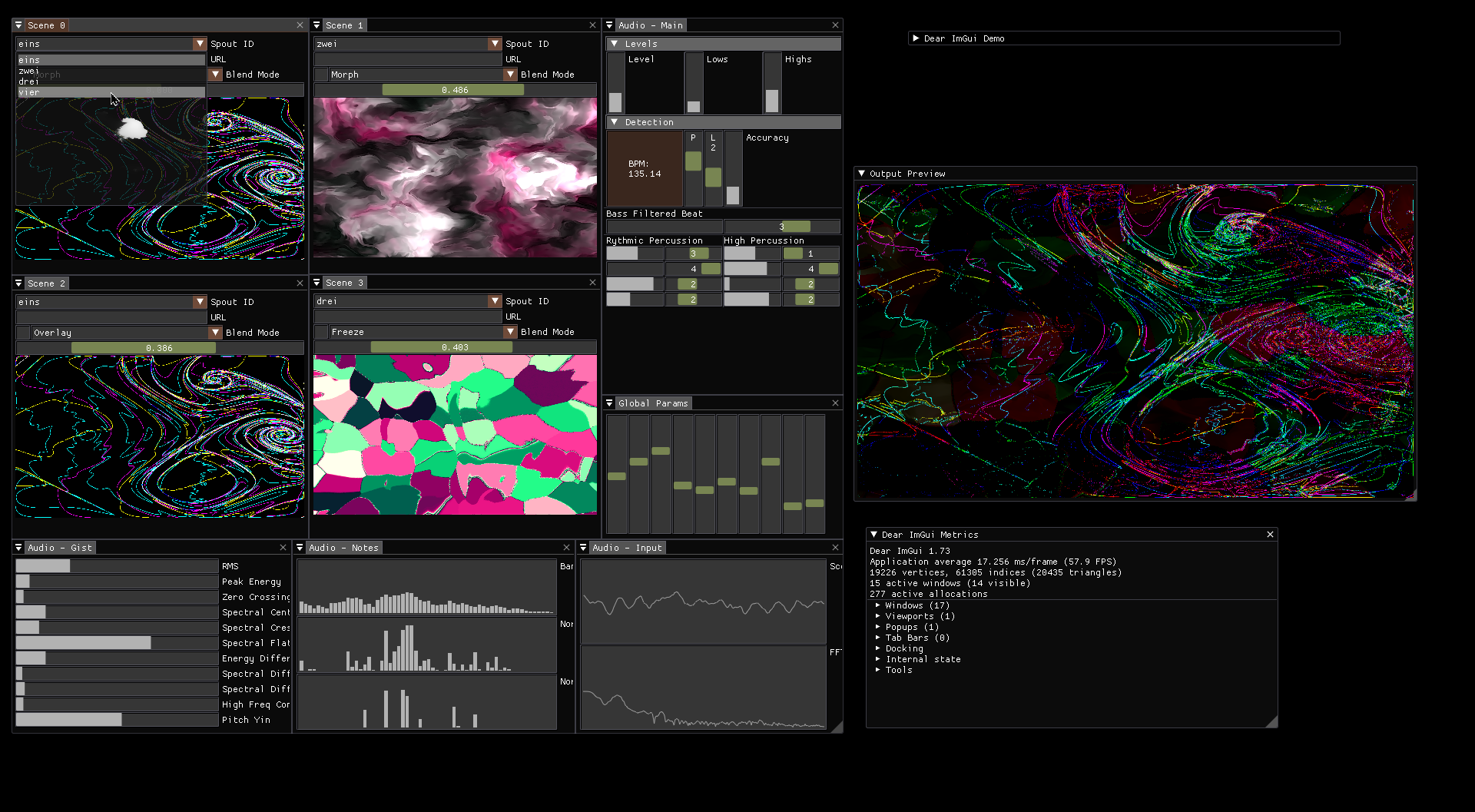Open the Scene 2 Spout ID dropdown
Screen dimensions: 1475x812
(x=111, y=302)
